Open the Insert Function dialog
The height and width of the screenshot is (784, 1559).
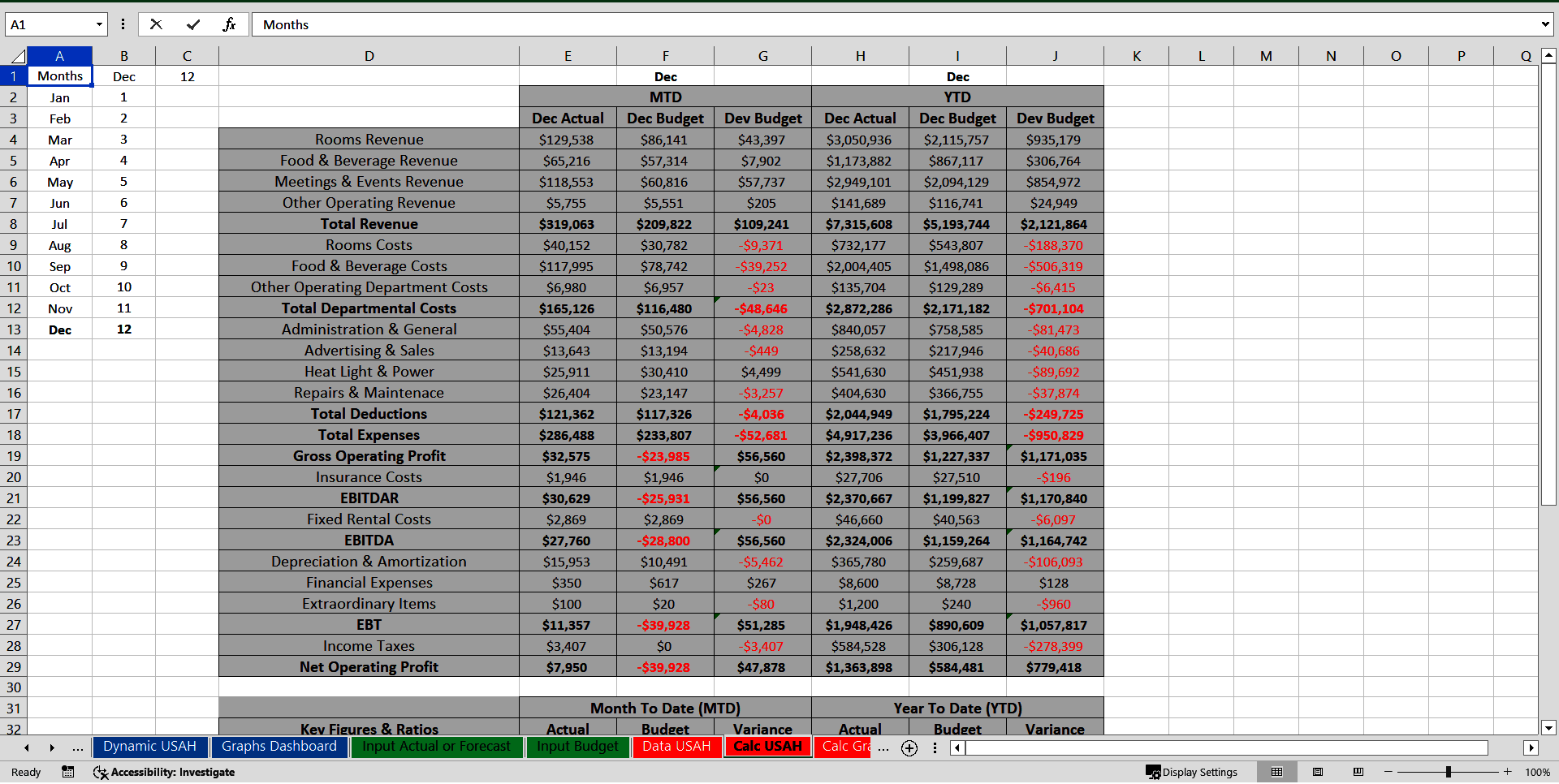pos(229,24)
